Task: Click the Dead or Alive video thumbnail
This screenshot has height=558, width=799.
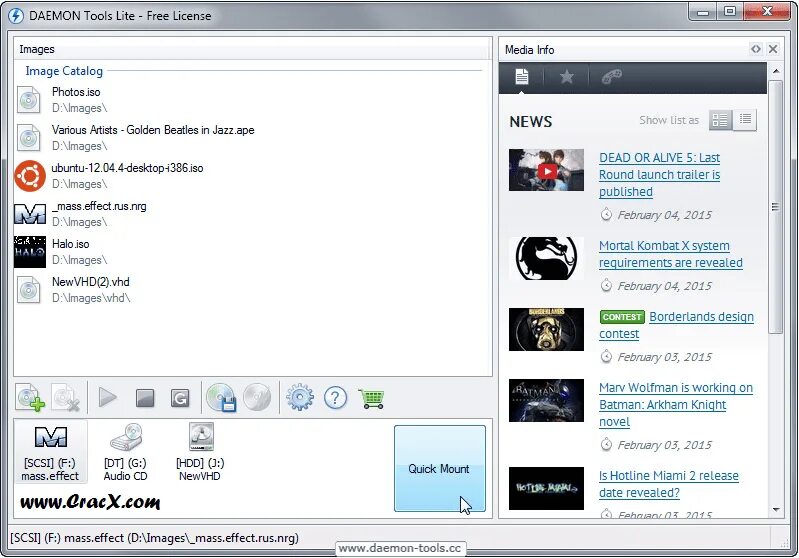Action: click(x=546, y=170)
